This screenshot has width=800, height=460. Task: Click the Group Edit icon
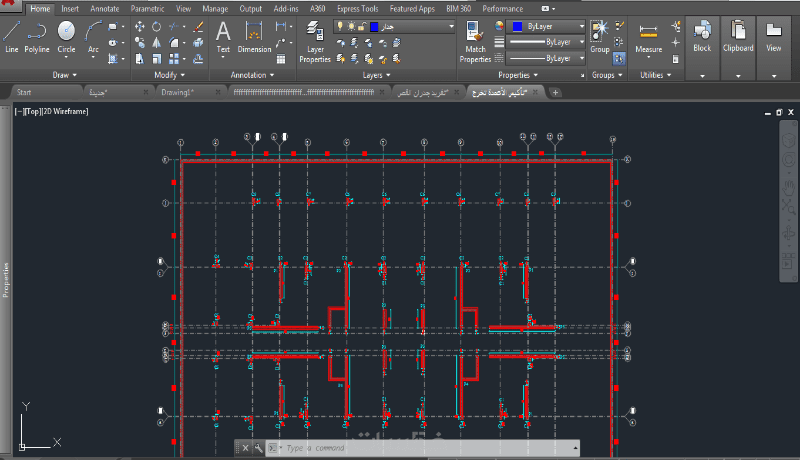(619, 42)
